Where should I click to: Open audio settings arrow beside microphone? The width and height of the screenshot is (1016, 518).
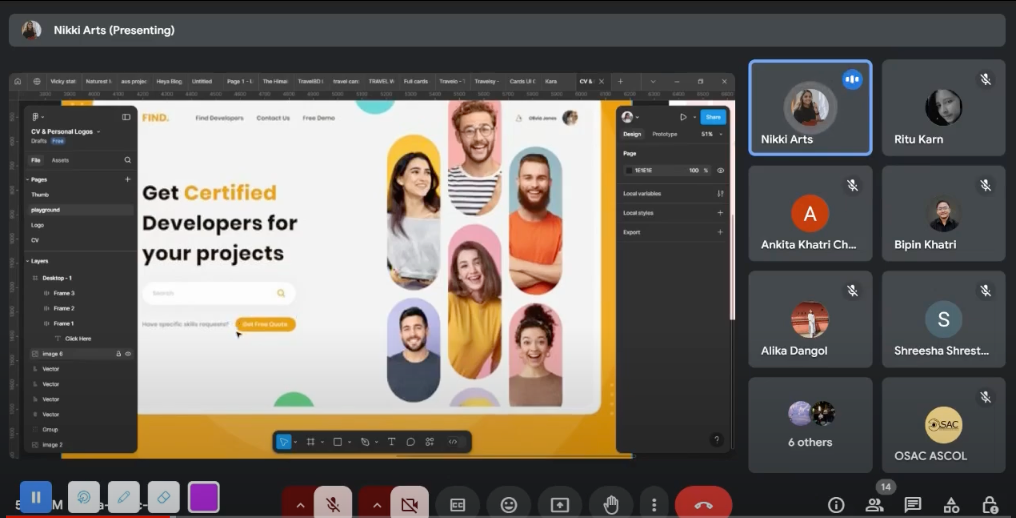(x=300, y=505)
